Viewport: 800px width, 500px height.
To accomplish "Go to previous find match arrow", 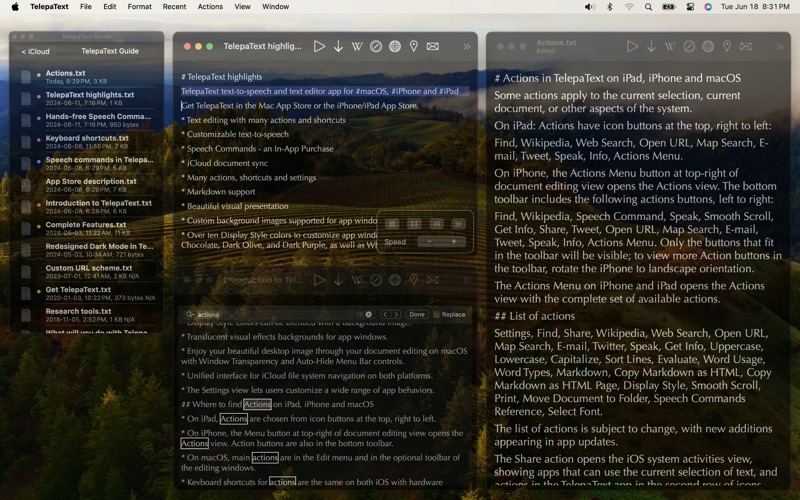I will tap(386, 314).
